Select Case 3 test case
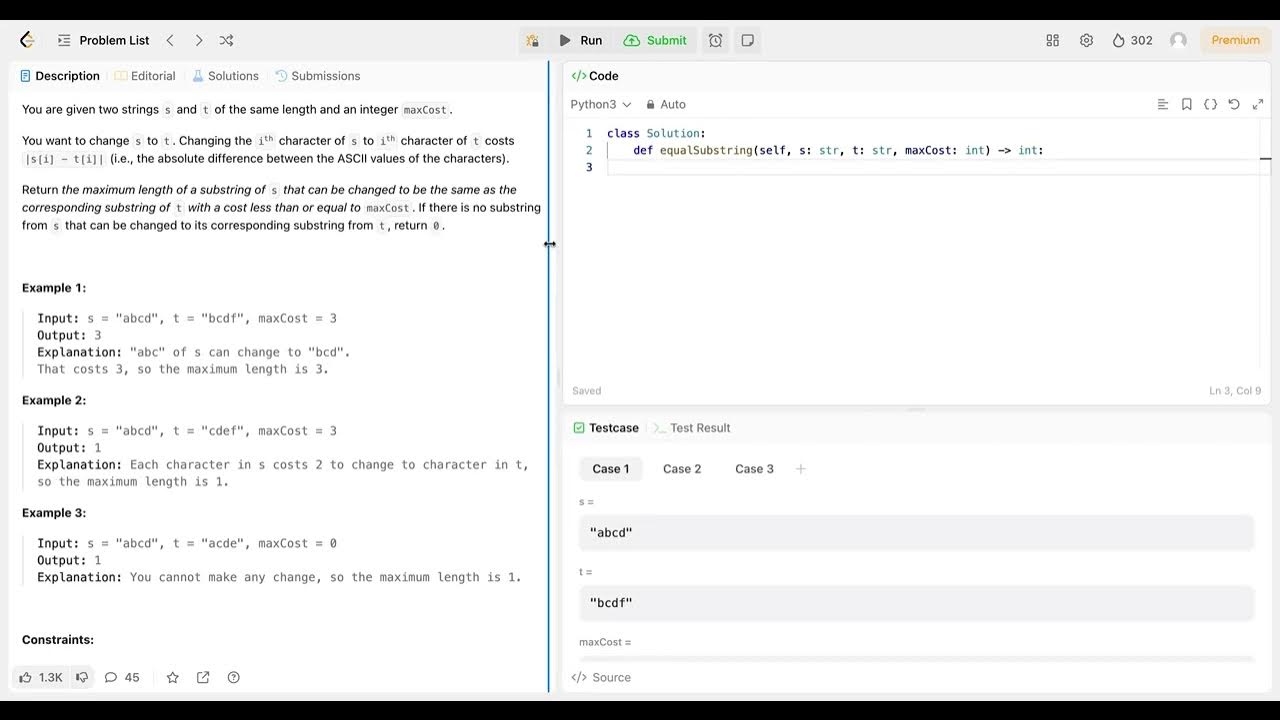1280x720 pixels. pos(754,469)
